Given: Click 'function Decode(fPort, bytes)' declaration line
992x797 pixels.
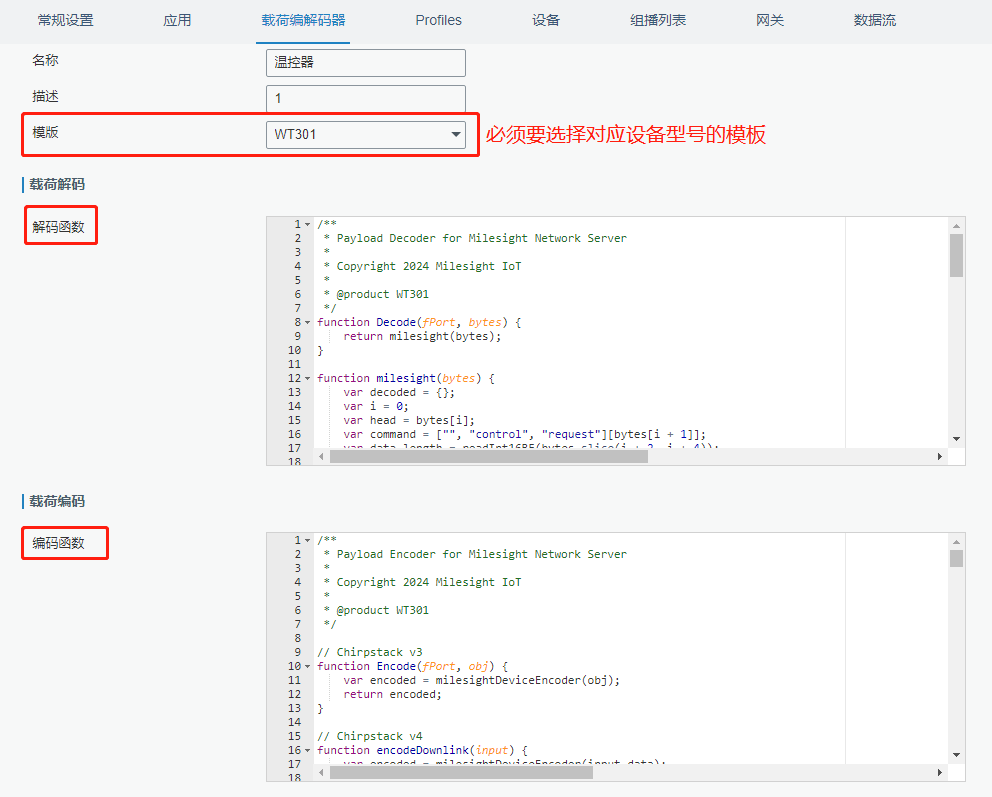Looking at the screenshot, I should pos(419,323).
